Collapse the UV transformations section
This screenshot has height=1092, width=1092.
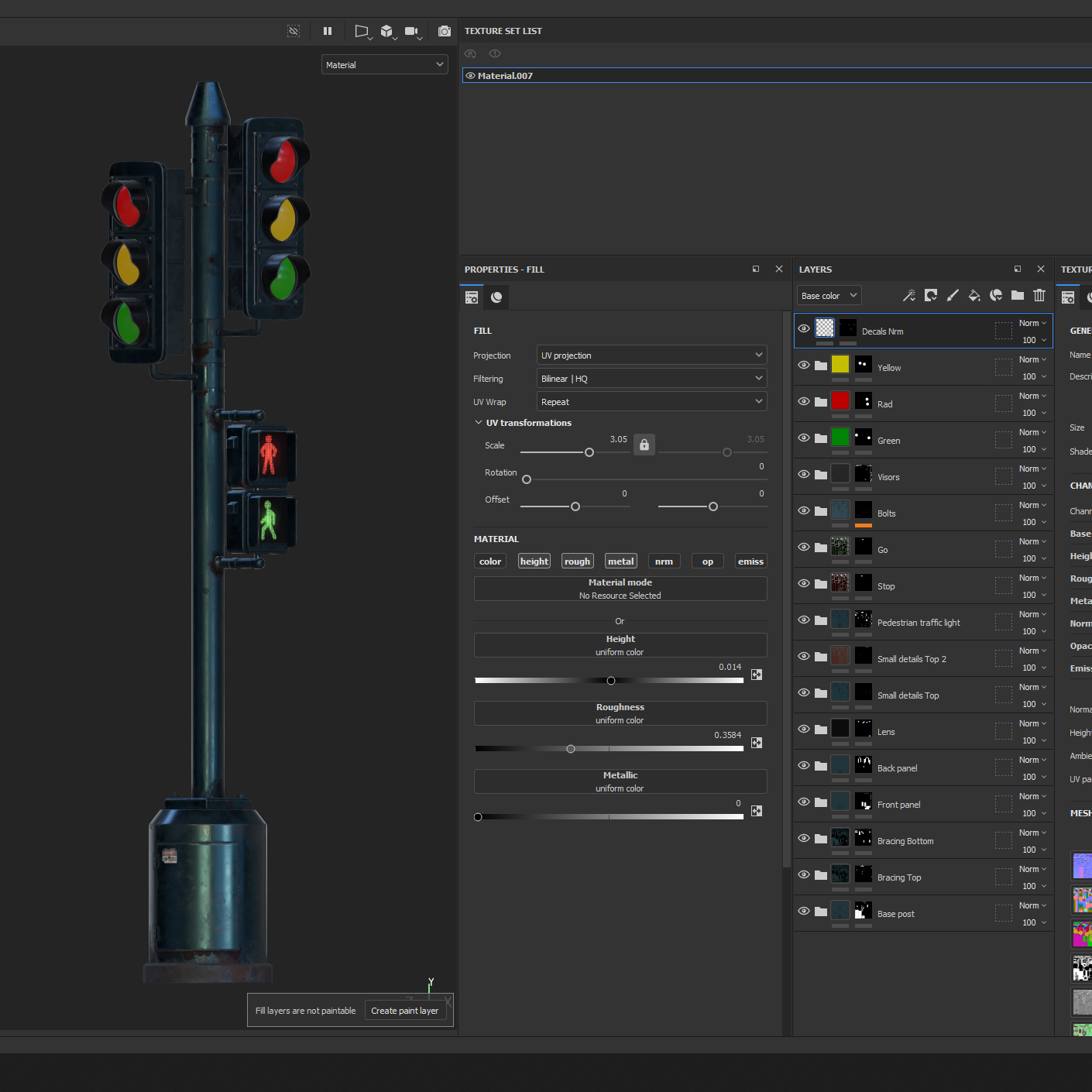pyautogui.click(x=479, y=423)
